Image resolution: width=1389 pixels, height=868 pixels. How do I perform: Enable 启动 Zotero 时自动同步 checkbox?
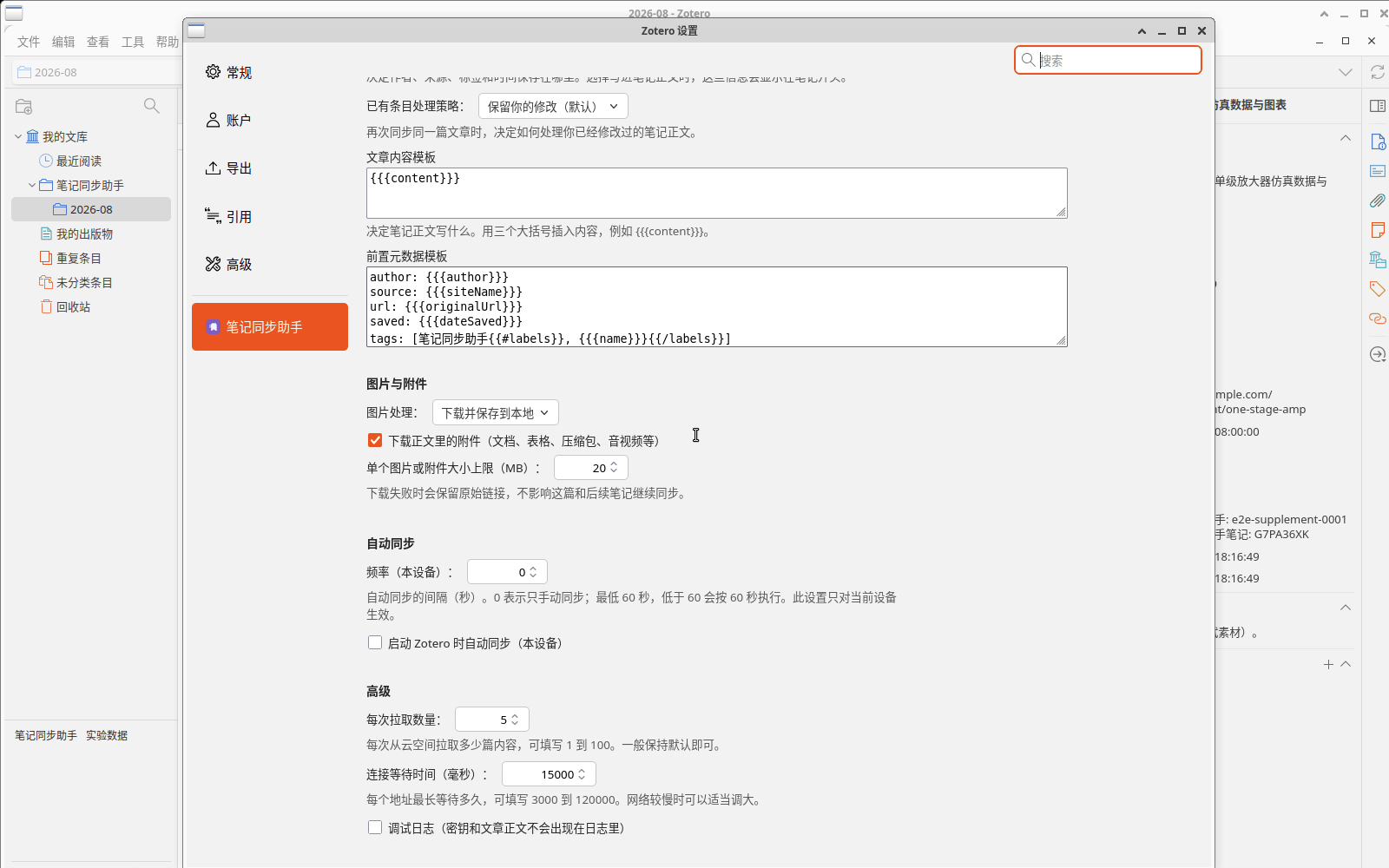(x=375, y=642)
